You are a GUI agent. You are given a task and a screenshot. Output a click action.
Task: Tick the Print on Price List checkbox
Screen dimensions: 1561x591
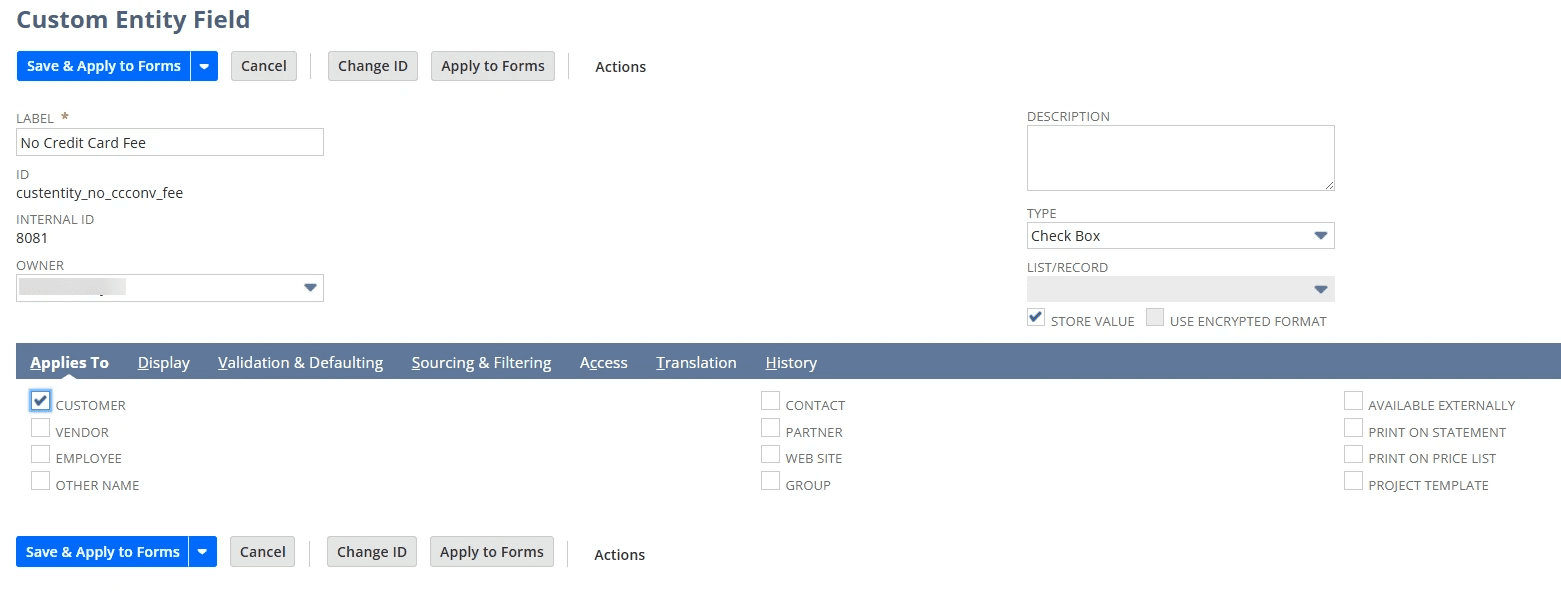pyautogui.click(x=1353, y=454)
